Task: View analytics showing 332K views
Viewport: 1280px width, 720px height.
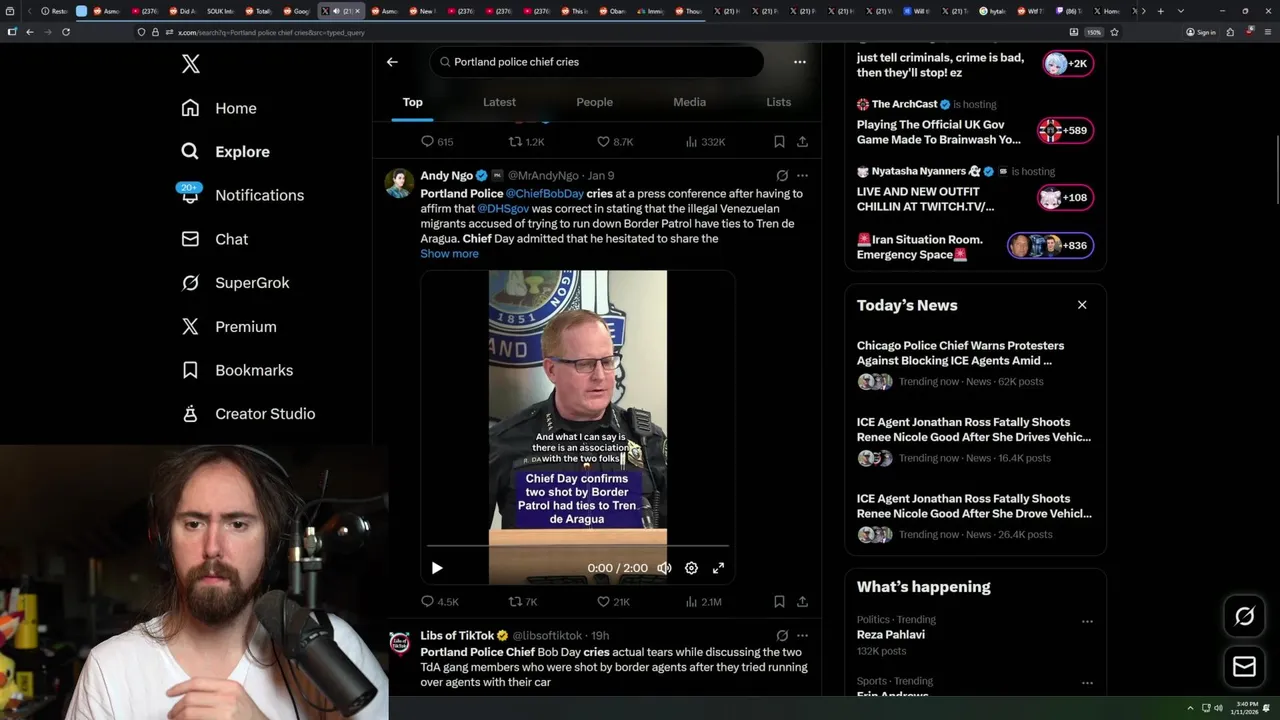Action: [705, 142]
